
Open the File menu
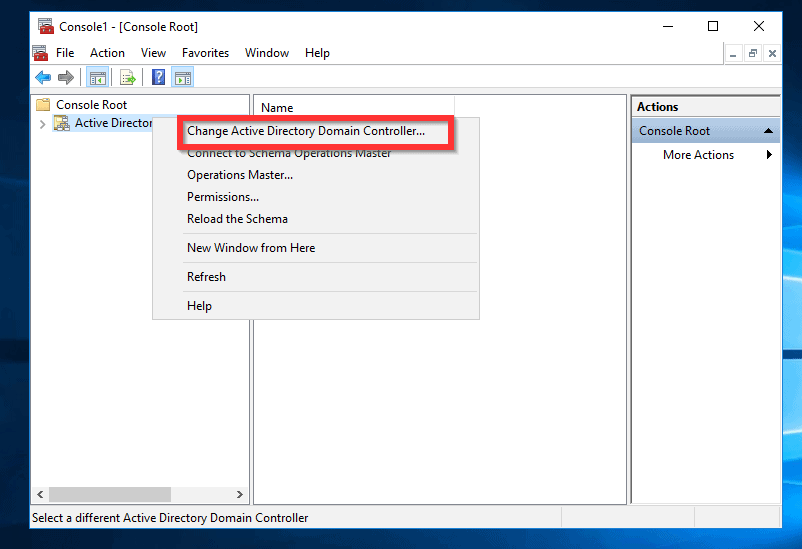pos(65,53)
